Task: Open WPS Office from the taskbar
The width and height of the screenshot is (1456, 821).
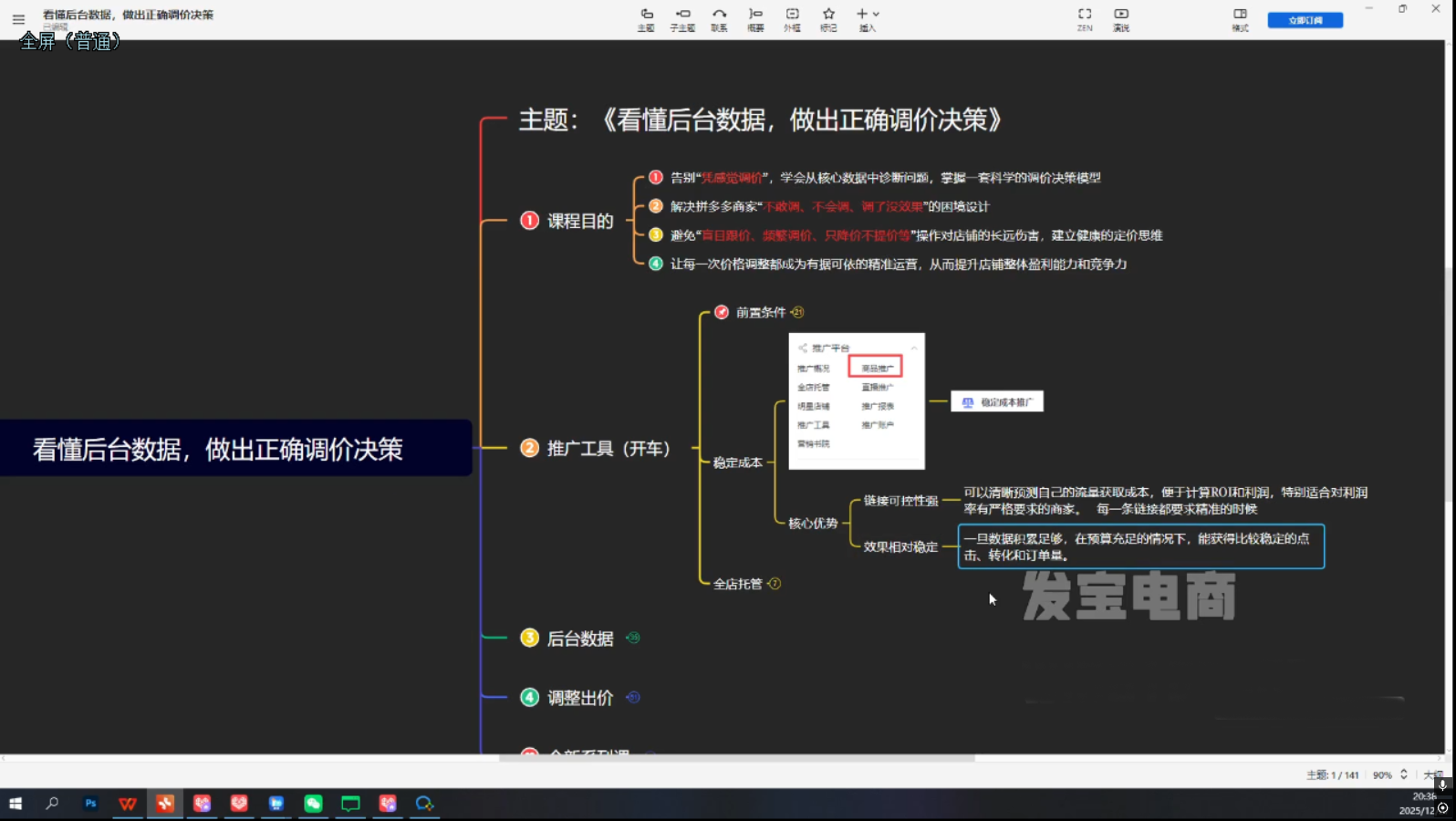Action: tap(128, 804)
